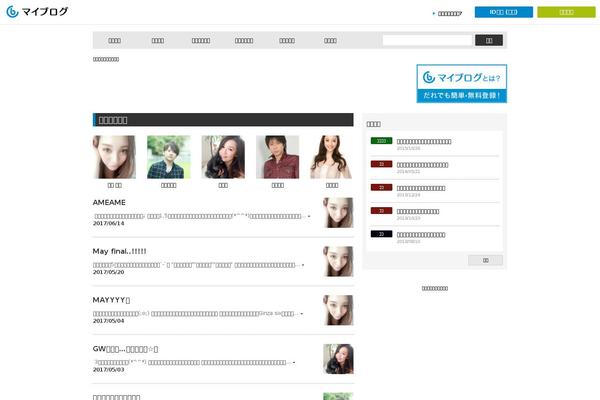Click the green button in the top-right corner

566,12
